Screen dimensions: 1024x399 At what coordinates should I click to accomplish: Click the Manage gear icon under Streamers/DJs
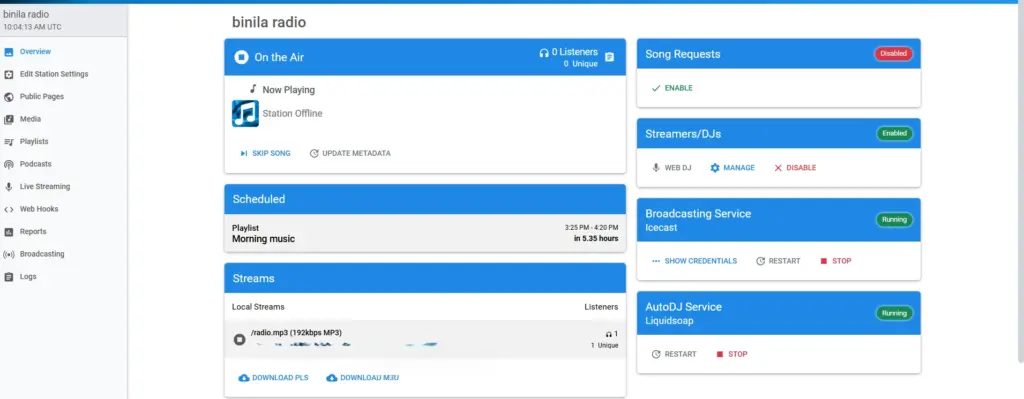click(714, 168)
